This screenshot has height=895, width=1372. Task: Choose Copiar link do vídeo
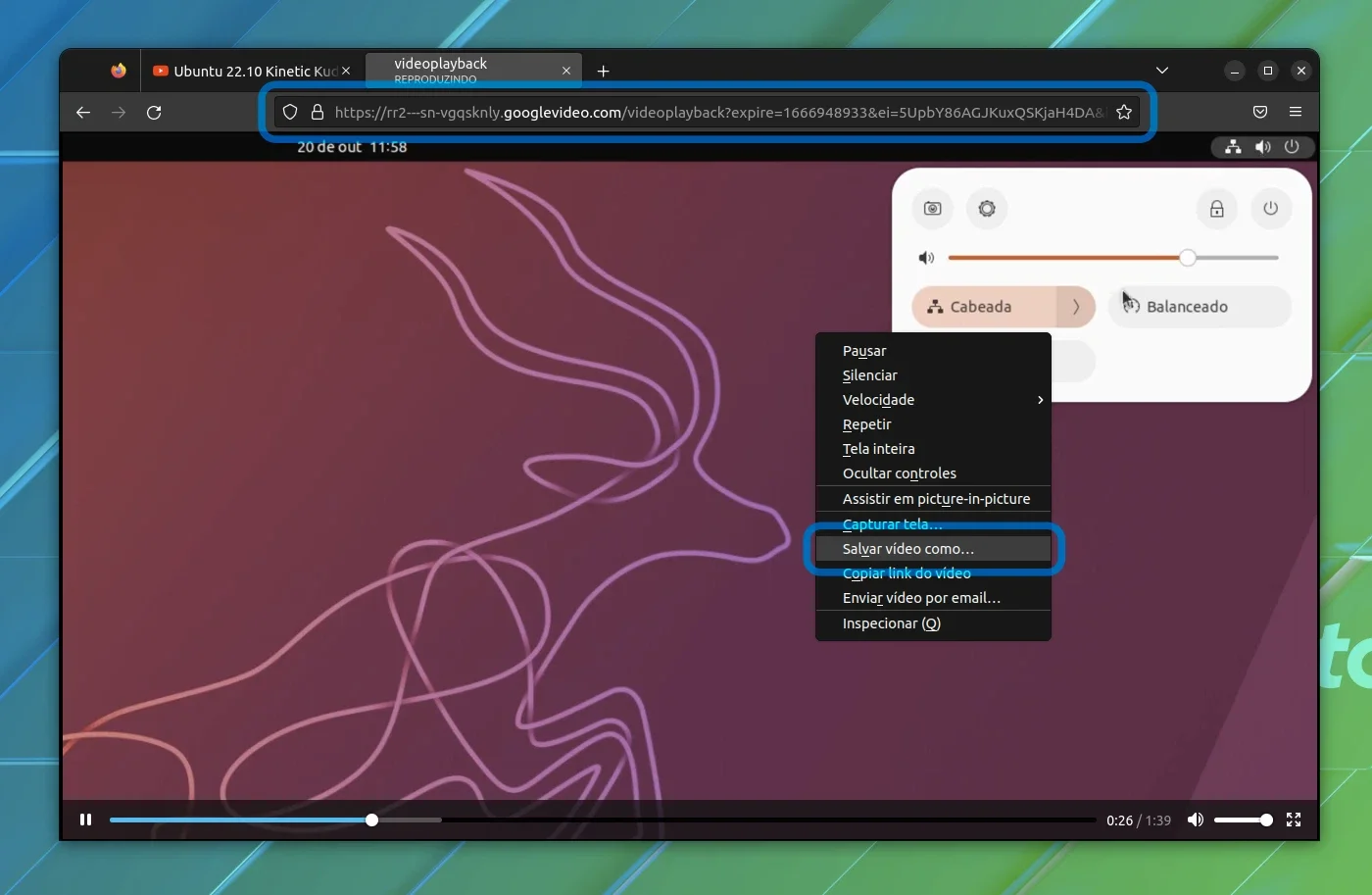933,573
